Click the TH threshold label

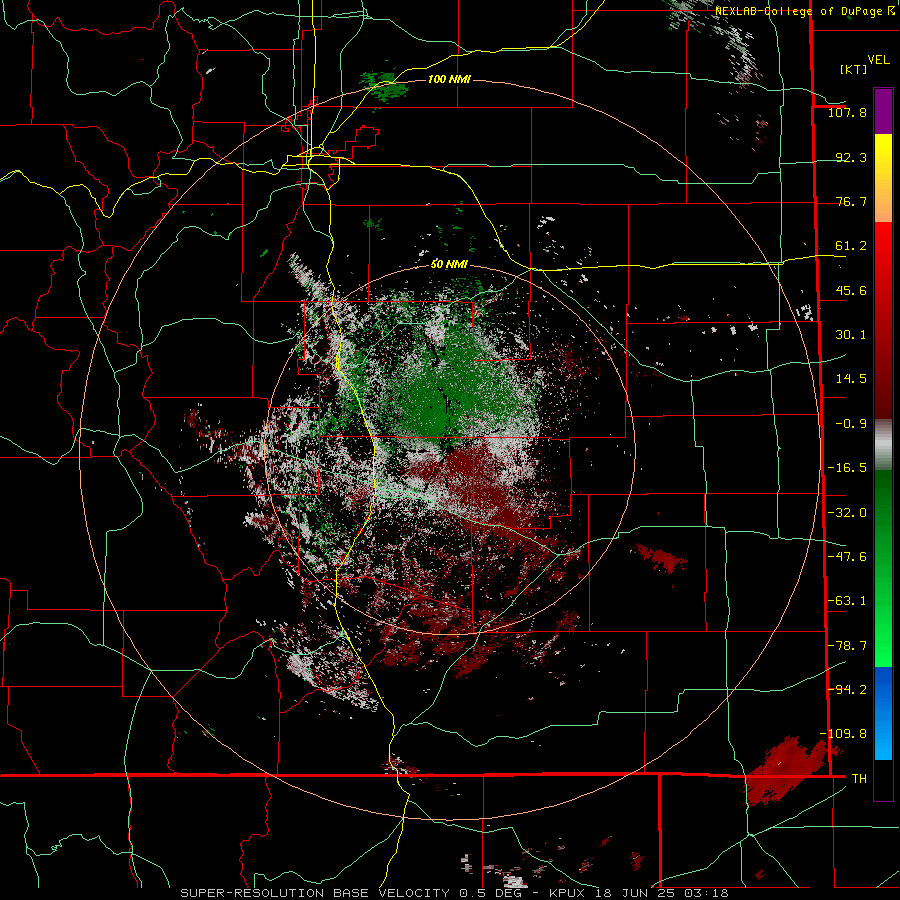point(859,779)
